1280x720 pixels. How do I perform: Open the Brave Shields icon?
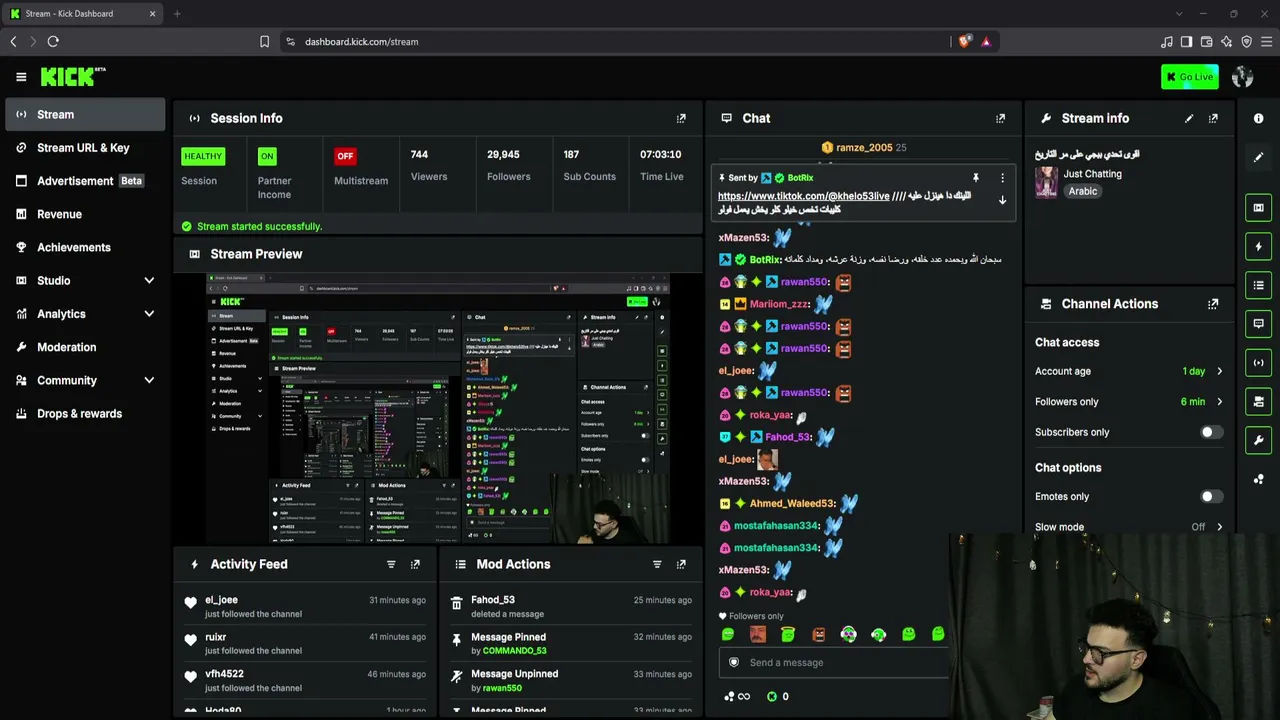(964, 42)
